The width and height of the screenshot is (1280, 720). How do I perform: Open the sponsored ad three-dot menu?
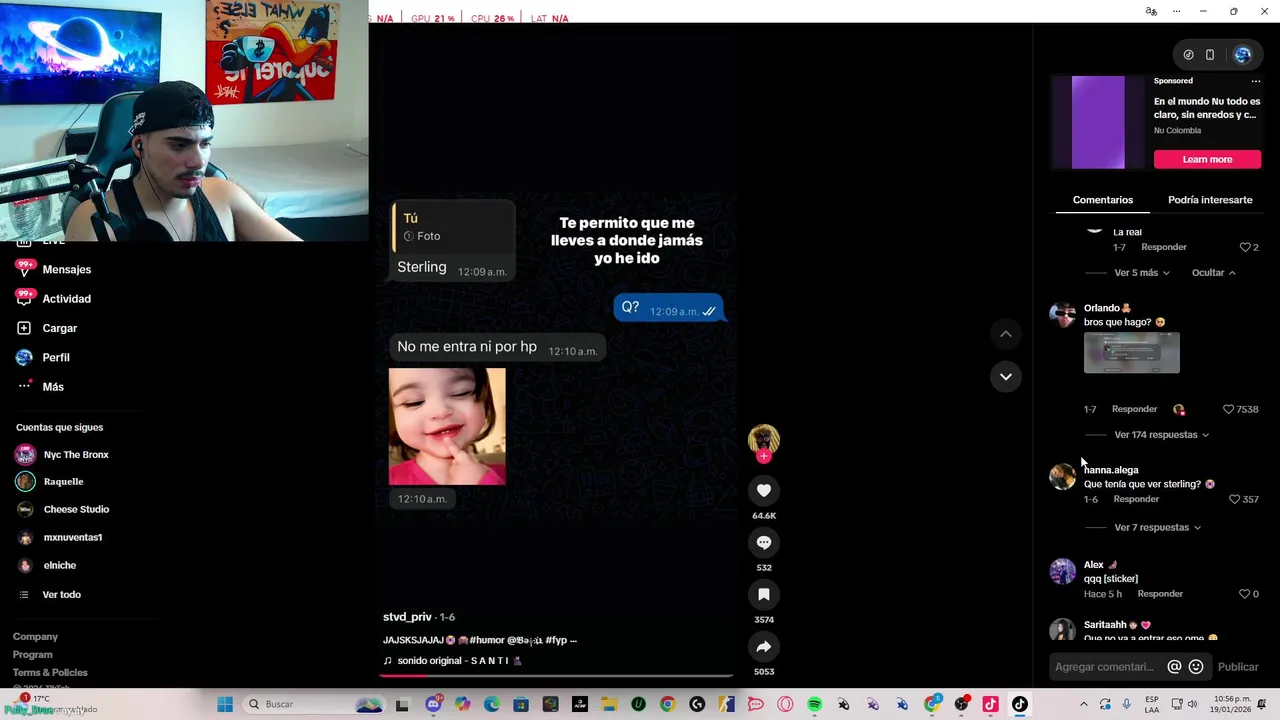click(1256, 81)
